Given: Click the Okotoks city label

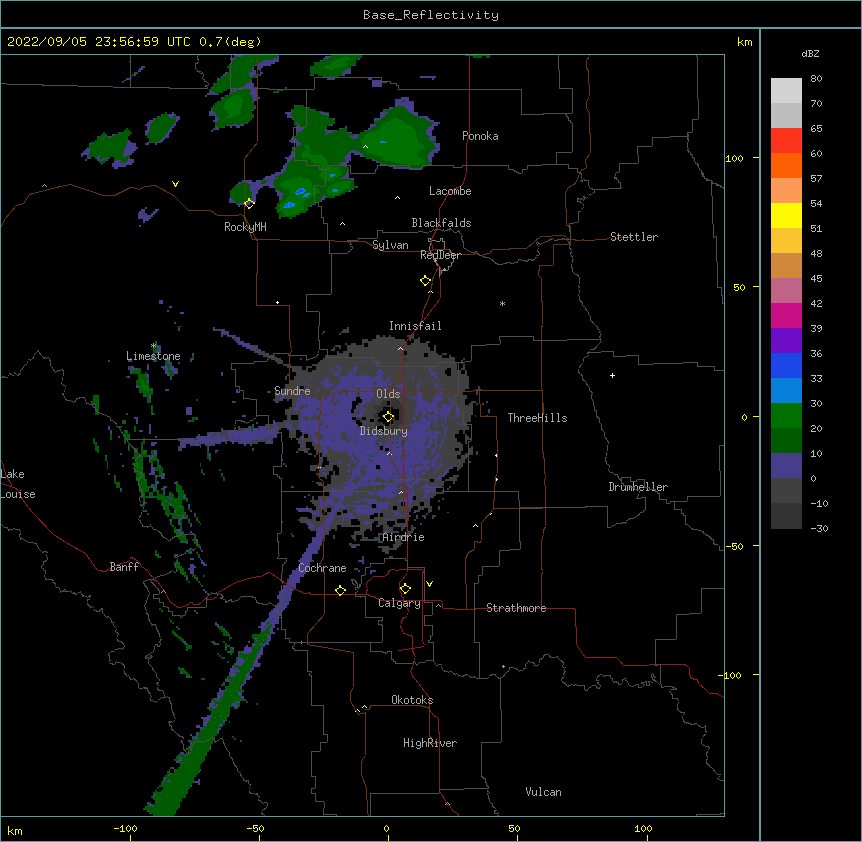Looking at the screenshot, I should pyautogui.click(x=412, y=700).
